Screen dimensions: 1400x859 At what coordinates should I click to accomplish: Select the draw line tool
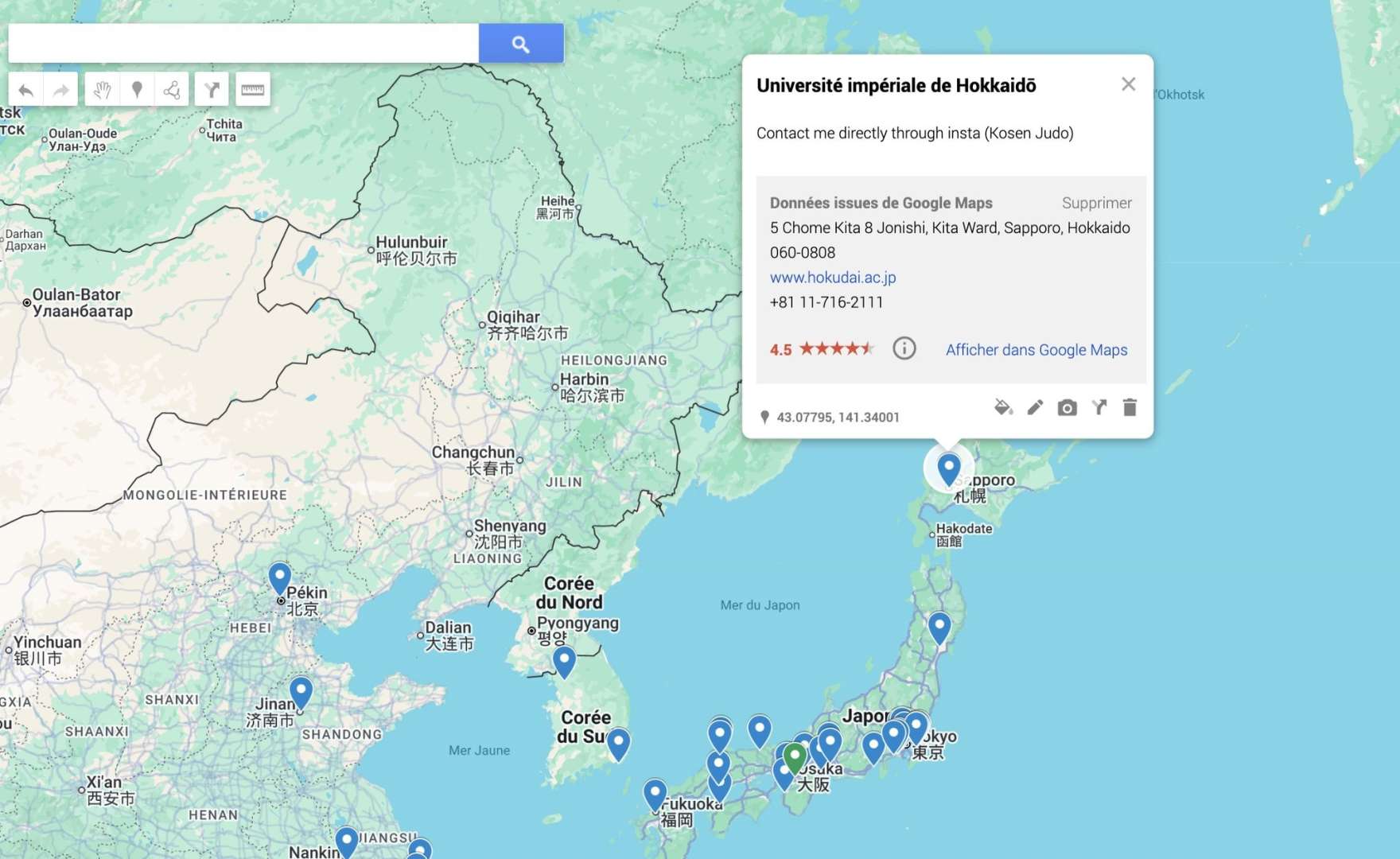(172, 90)
